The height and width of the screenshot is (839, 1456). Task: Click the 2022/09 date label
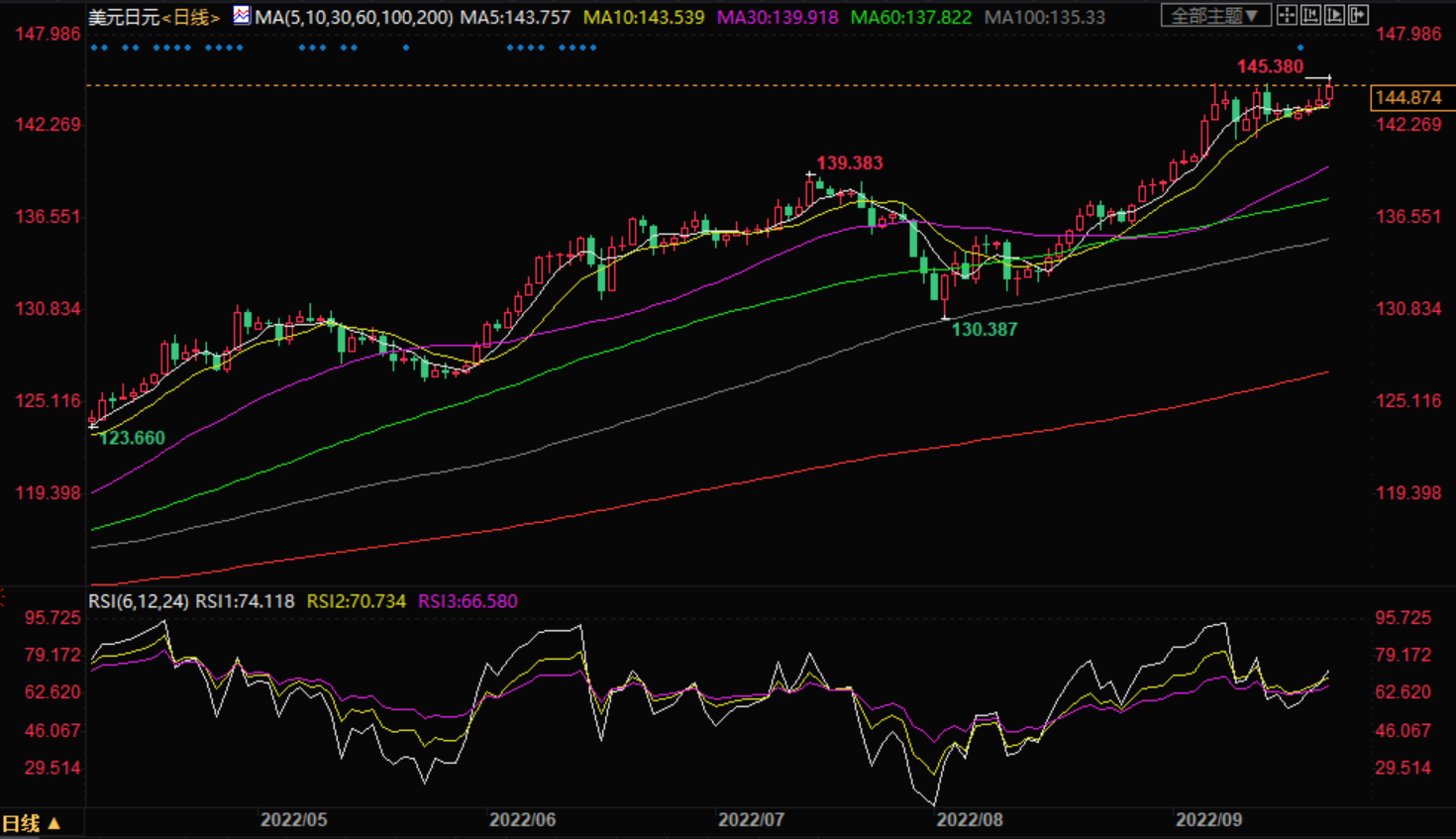(x=1208, y=820)
